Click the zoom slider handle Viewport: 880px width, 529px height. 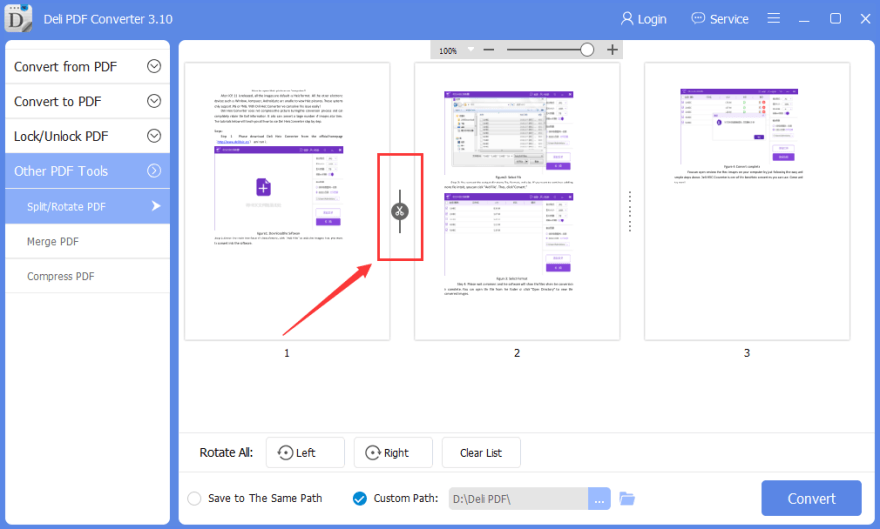587,50
